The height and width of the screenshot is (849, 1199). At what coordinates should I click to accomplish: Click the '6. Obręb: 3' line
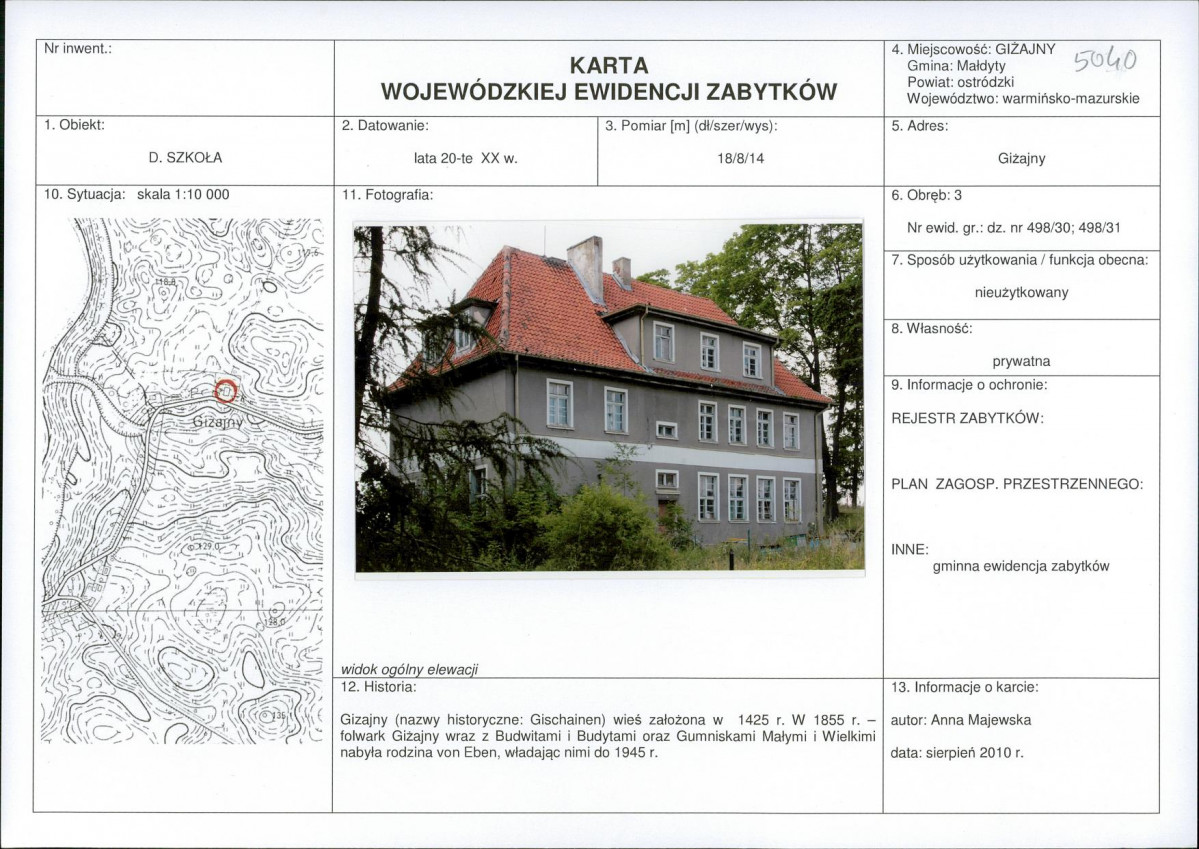tap(927, 195)
